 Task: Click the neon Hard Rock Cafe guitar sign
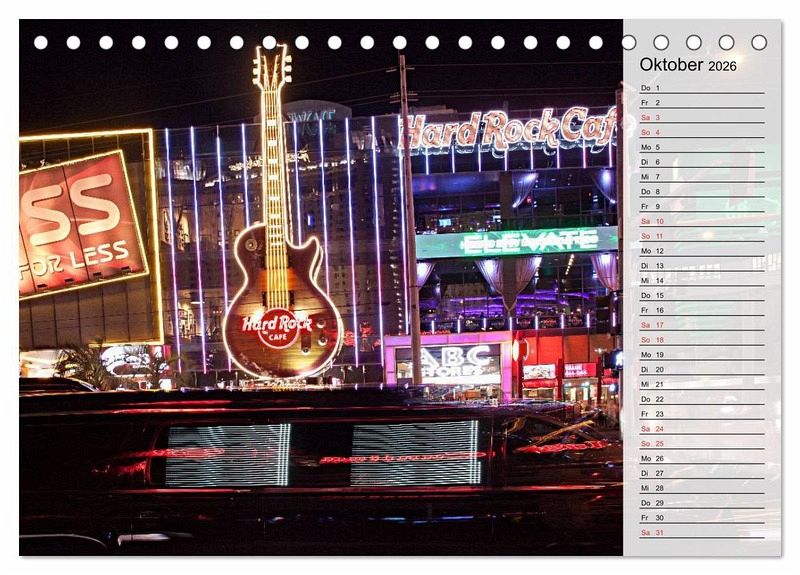(x=281, y=212)
